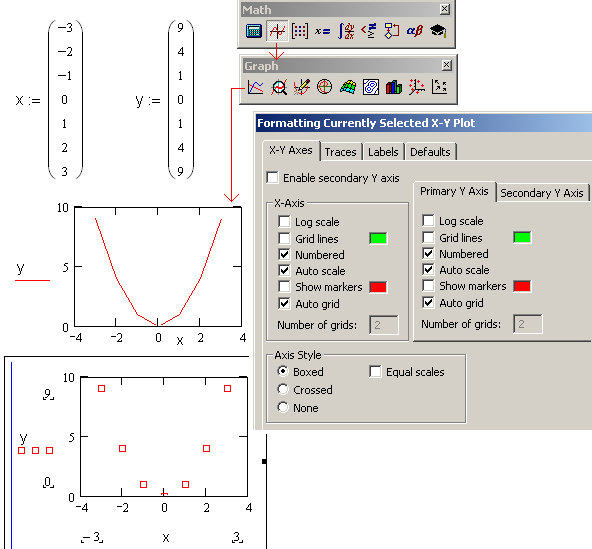Insert a Surface Plot
The width and height of the screenshot is (592, 549).
(x=348, y=87)
